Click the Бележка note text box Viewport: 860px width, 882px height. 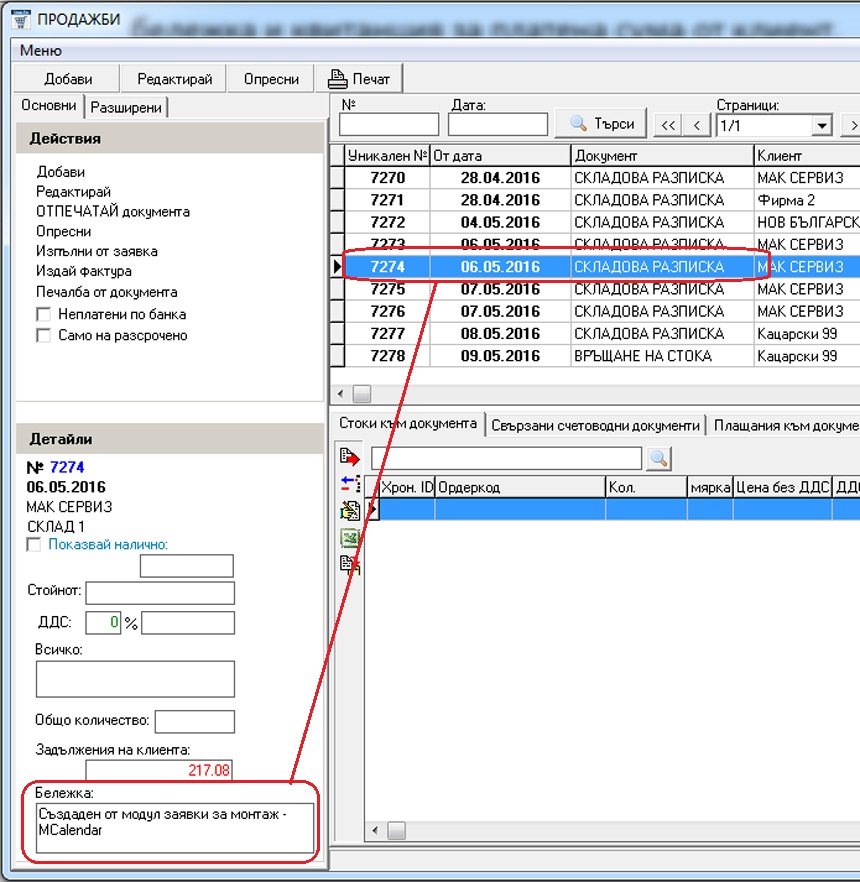point(175,827)
